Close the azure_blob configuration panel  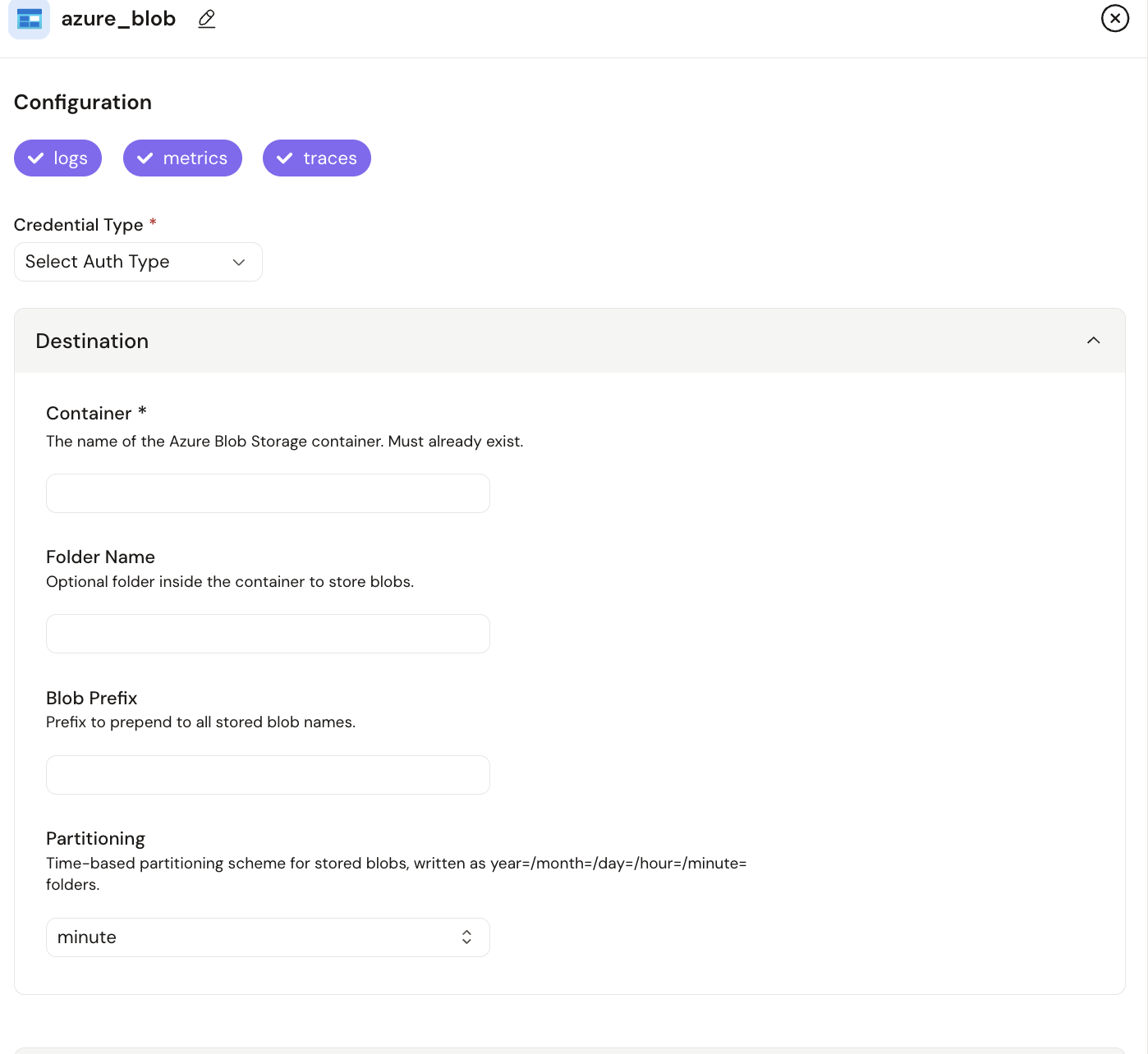[1115, 18]
